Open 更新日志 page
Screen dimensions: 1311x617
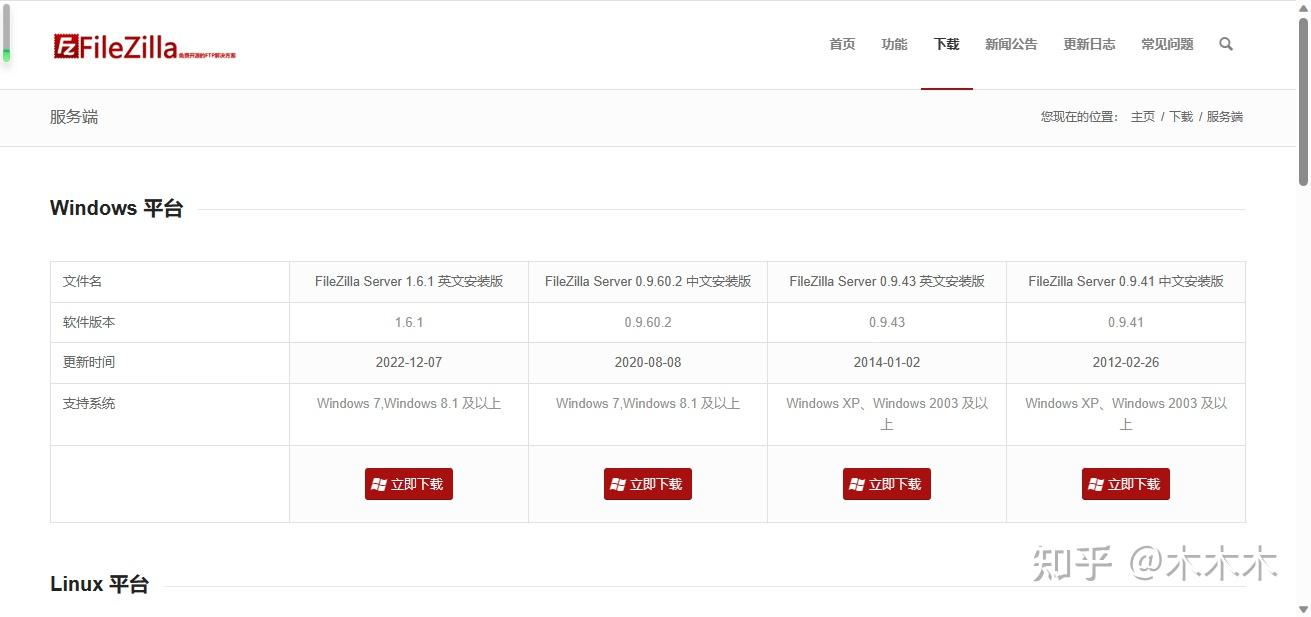point(1089,44)
